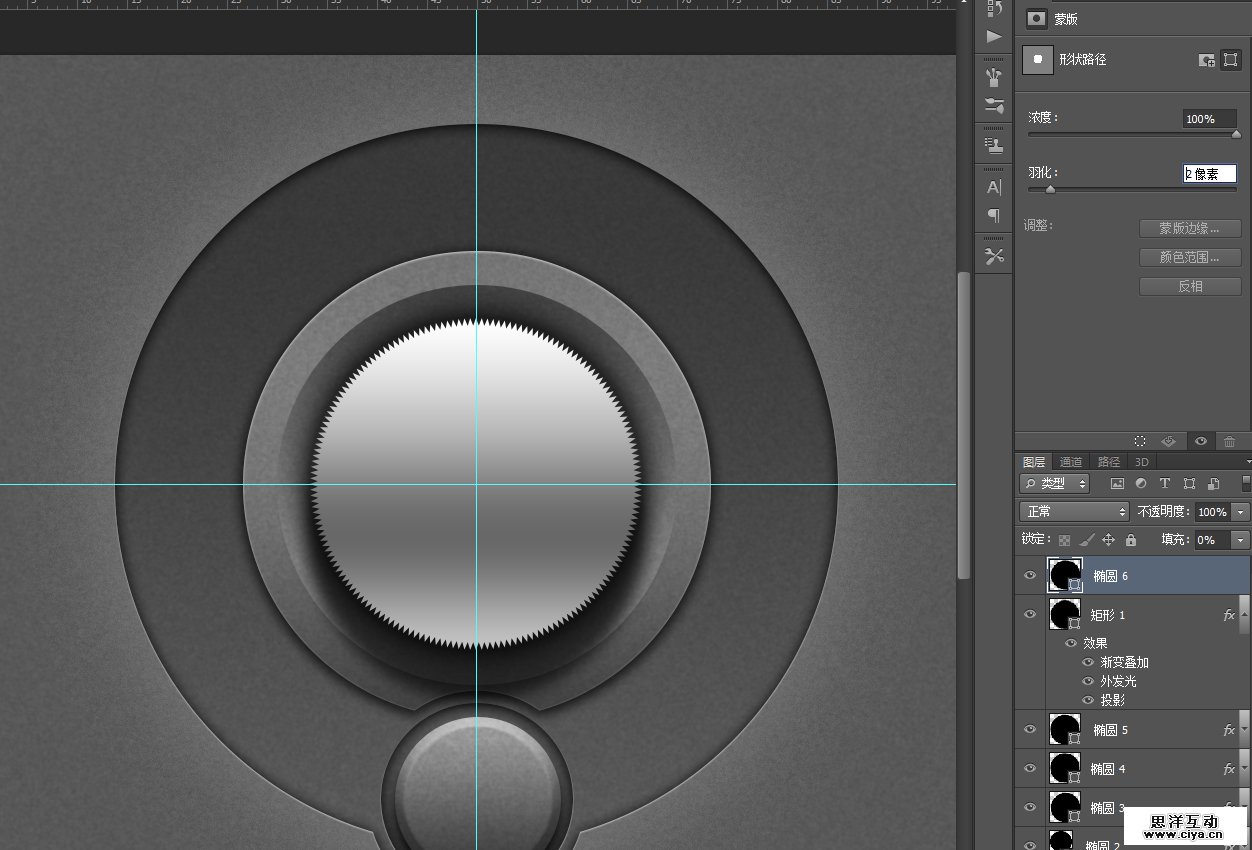Switch to the 路径 tab
The width and height of the screenshot is (1252, 850).
point(1109,462)
